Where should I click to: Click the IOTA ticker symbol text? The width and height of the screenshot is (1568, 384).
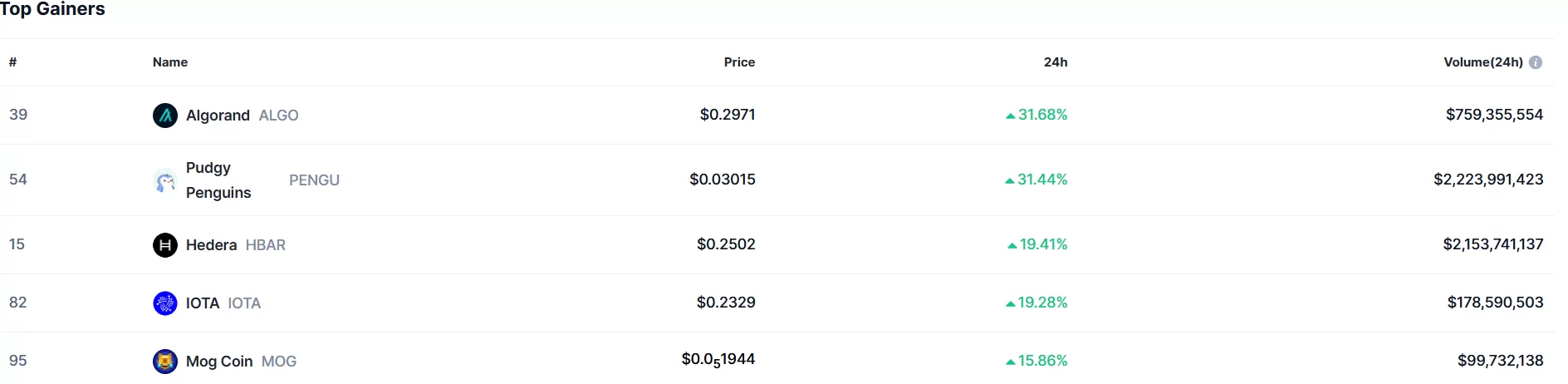(x=244, y=303)
